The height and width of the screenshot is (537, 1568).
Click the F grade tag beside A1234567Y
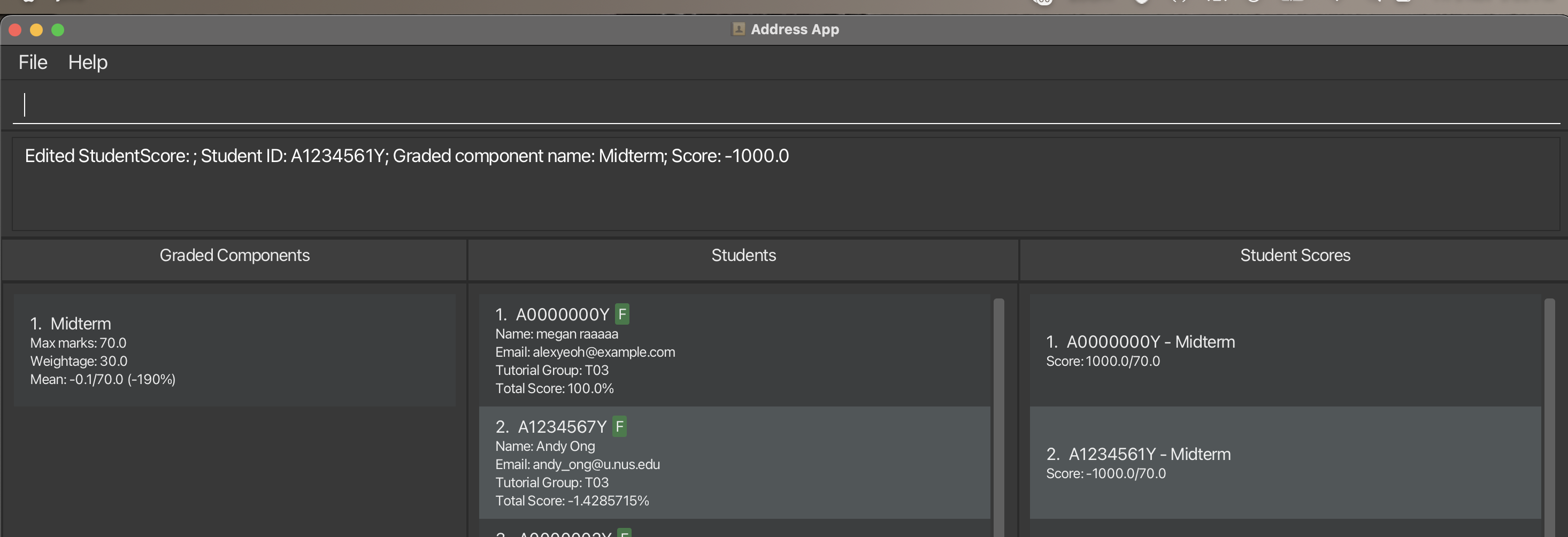620,426
